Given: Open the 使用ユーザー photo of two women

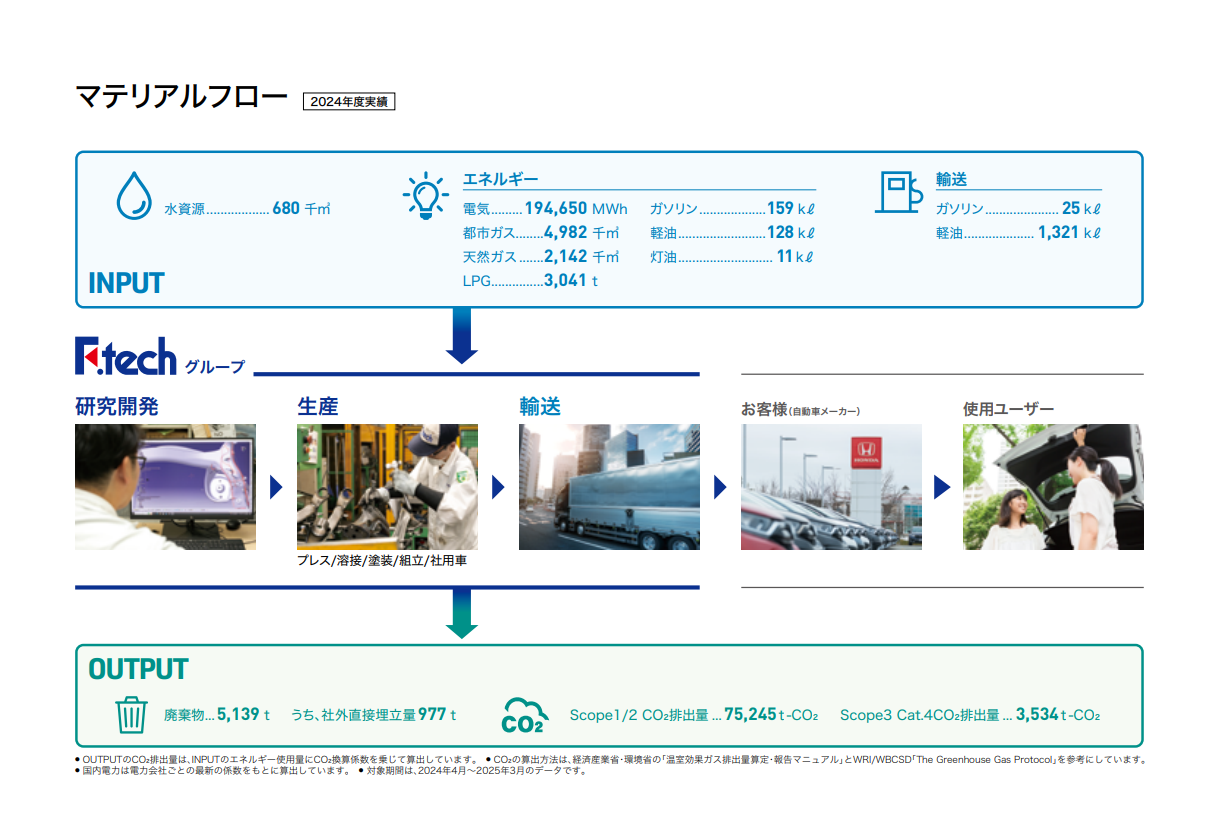Looking at the screenshot, I should coord(1053,487).
